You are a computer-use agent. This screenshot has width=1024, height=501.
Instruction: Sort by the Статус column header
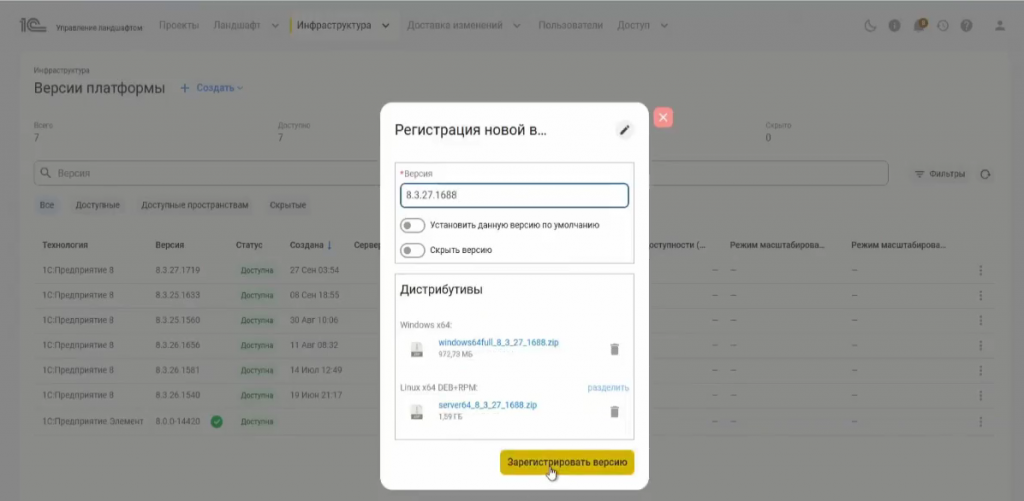249,245
